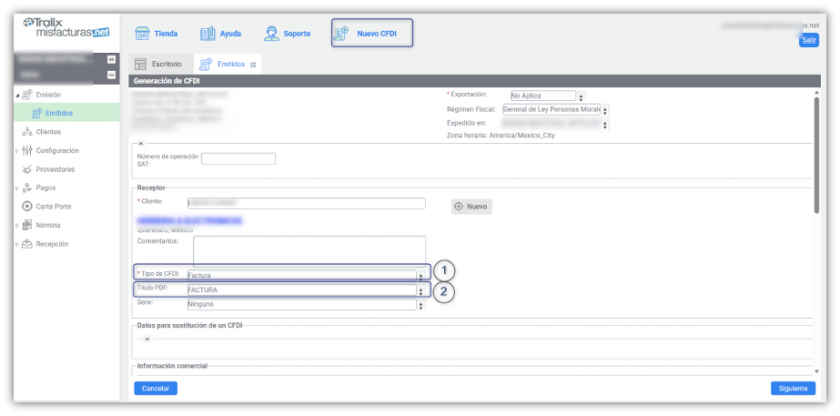Screen dimensions: 840x416
Task: Expand the Nómina sidebar section
Action: click(16, 225)
